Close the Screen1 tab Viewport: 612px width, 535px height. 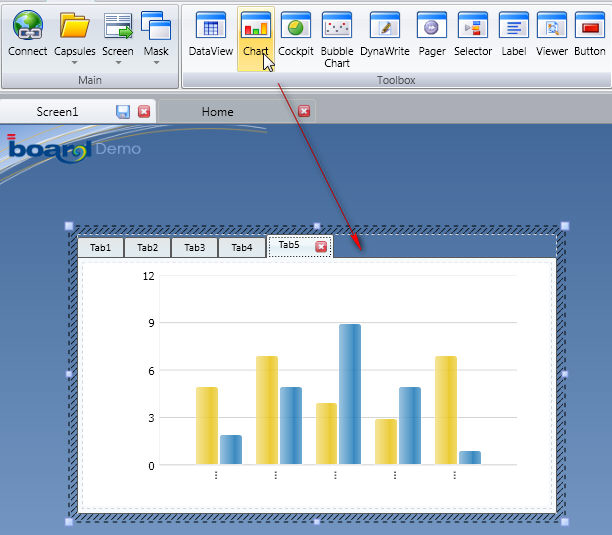click(x=144, y=112)
